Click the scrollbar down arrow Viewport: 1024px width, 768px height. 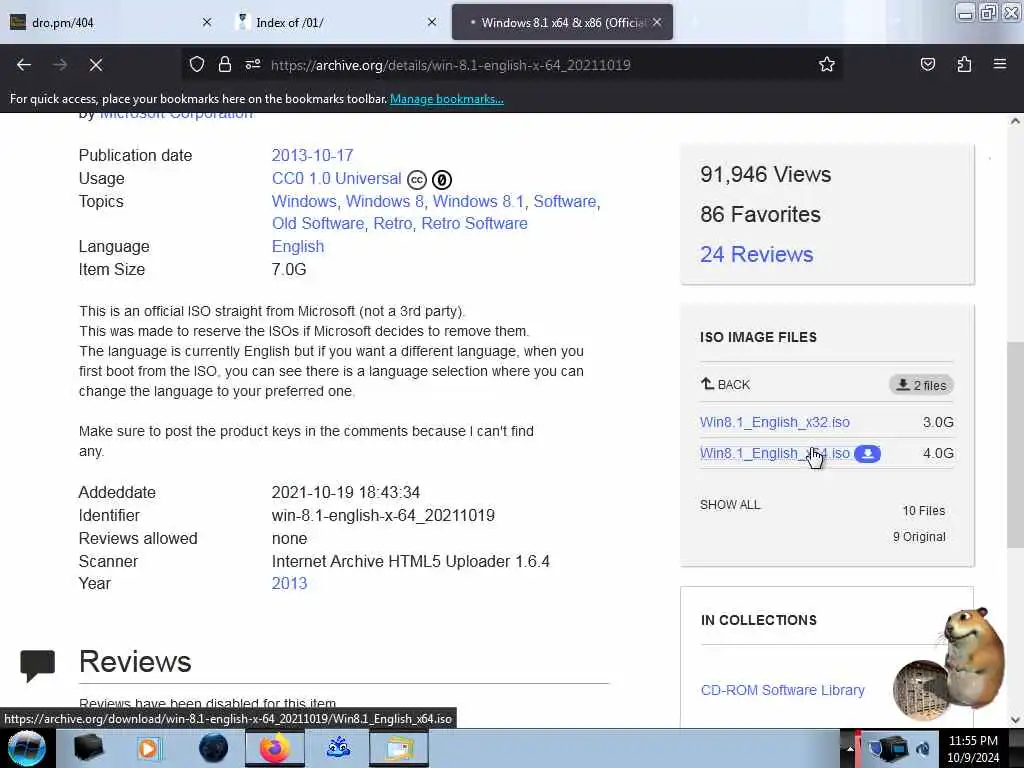[1015, 720]
